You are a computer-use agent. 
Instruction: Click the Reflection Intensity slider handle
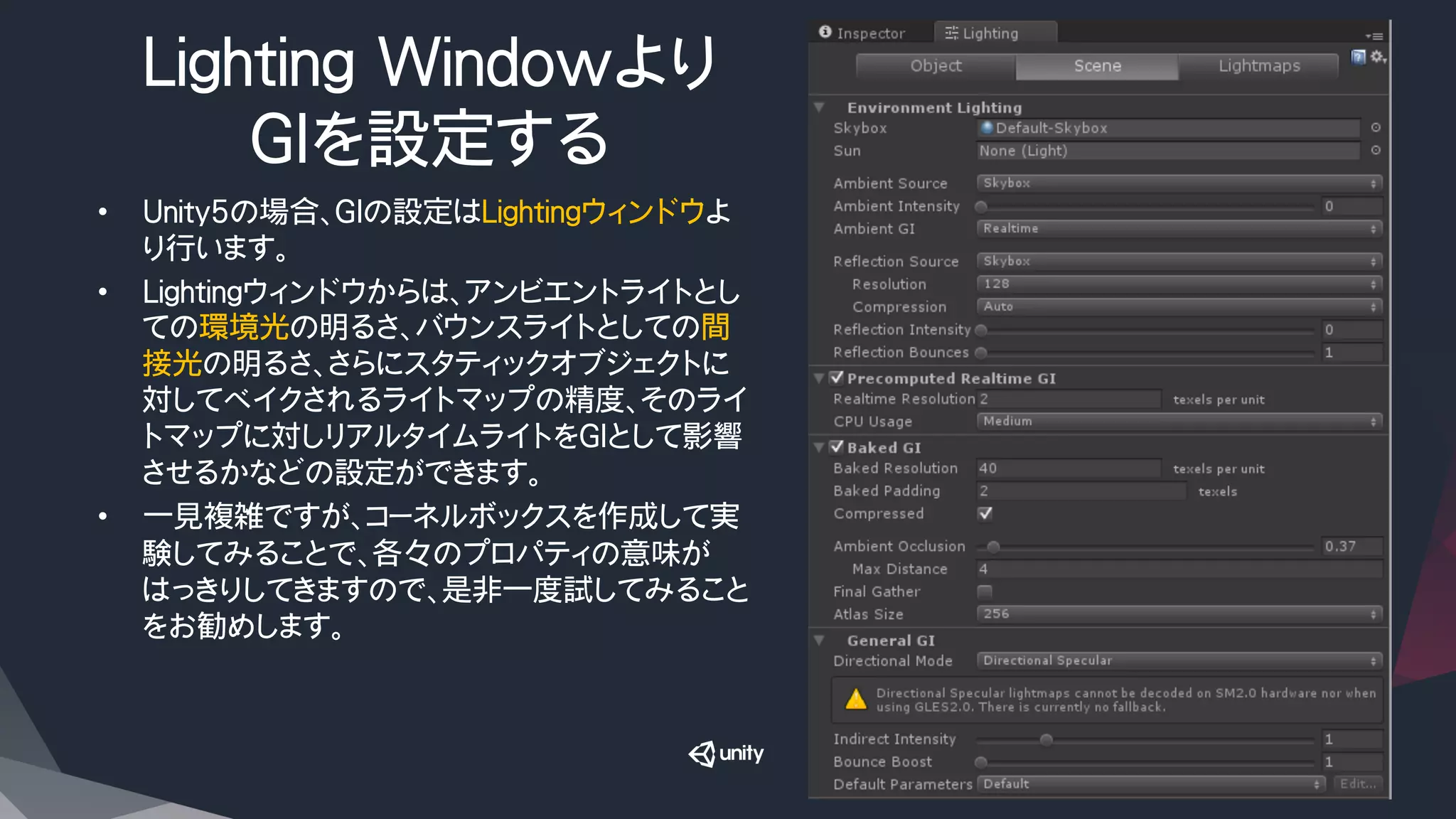981,330
